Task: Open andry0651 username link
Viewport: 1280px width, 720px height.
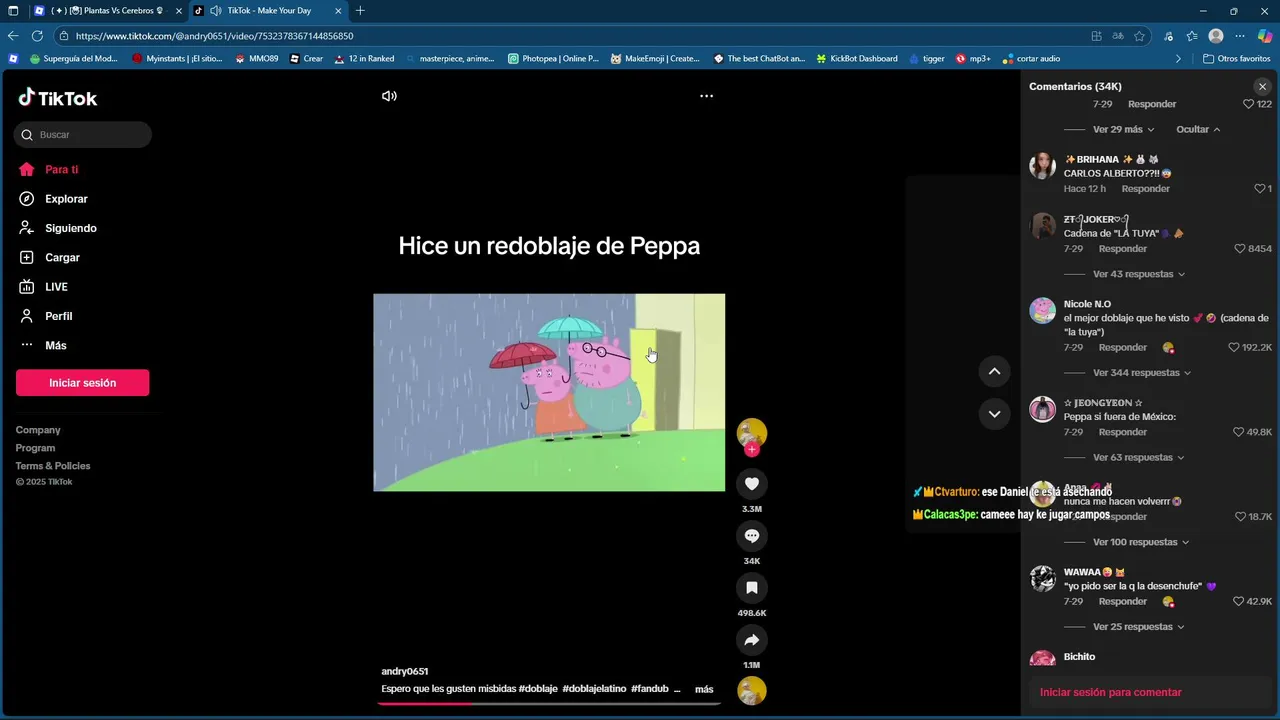Action: [404, 671]
